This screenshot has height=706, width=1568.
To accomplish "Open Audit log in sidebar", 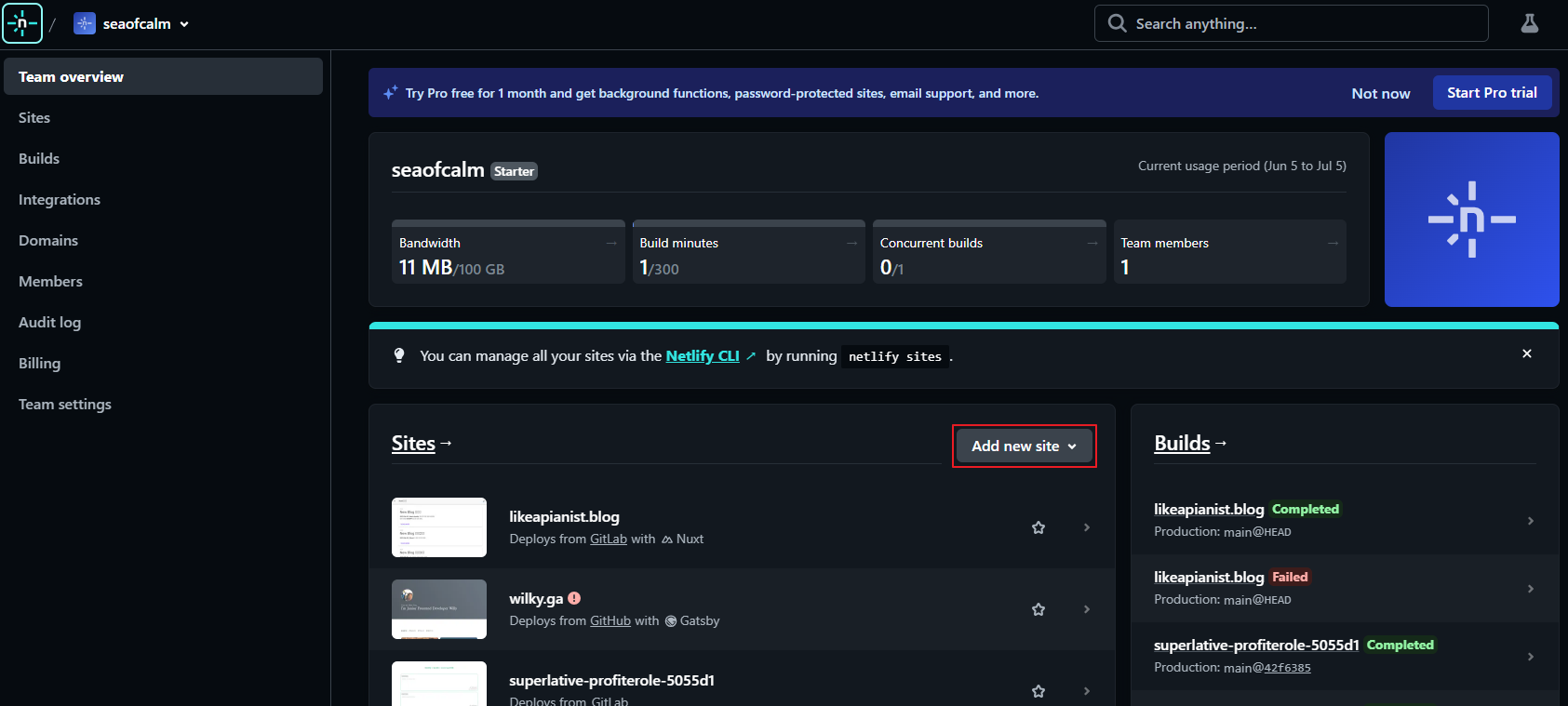I will (x=49, y=322).
